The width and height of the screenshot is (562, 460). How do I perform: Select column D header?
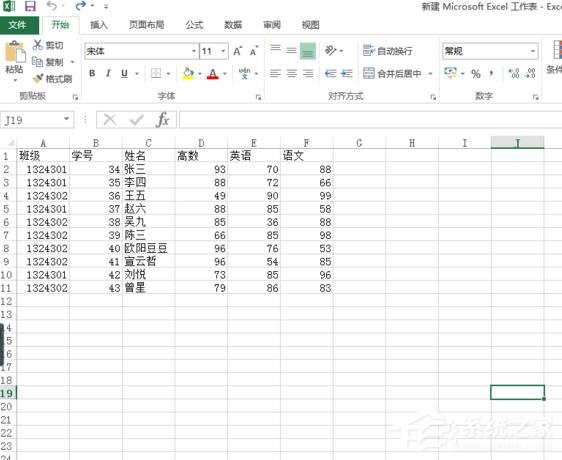(x=201, y=143)
